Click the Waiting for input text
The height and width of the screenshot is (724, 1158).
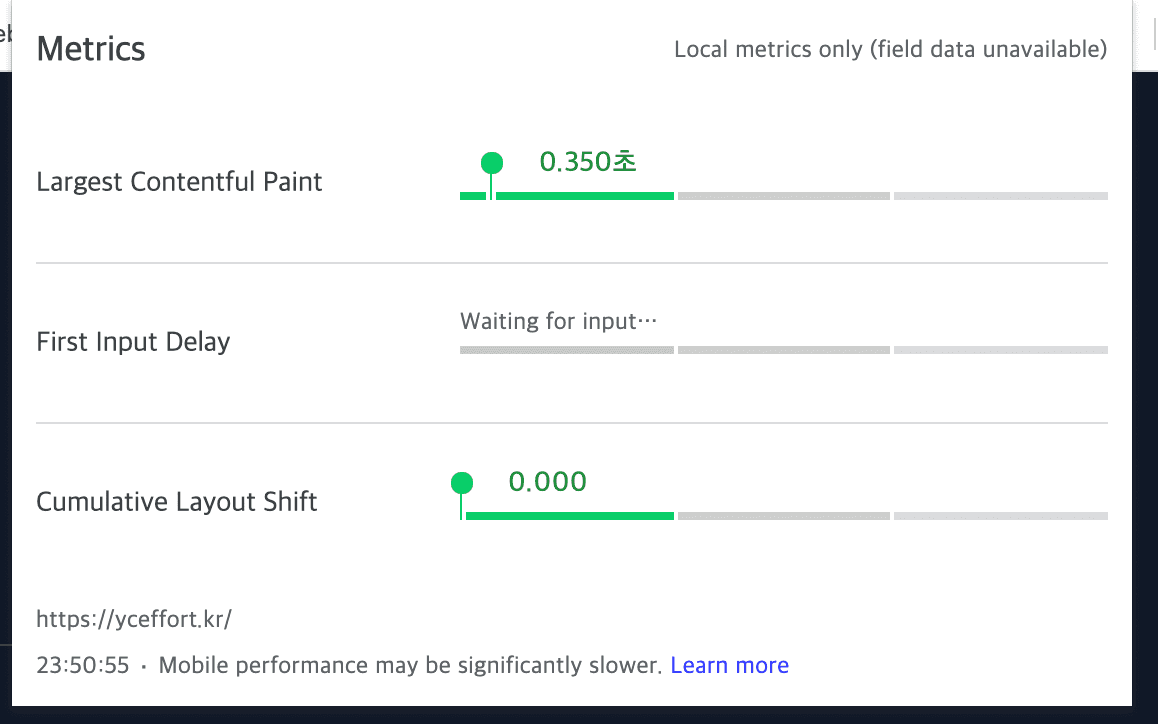click(558, 322)
